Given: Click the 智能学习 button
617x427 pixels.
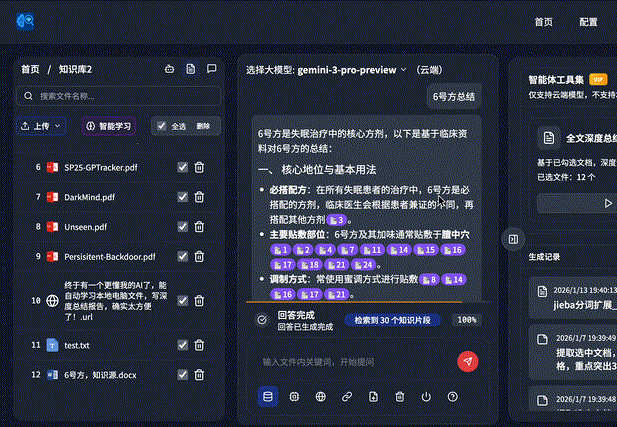Looking at the screenshot, I should coord(109,126).
